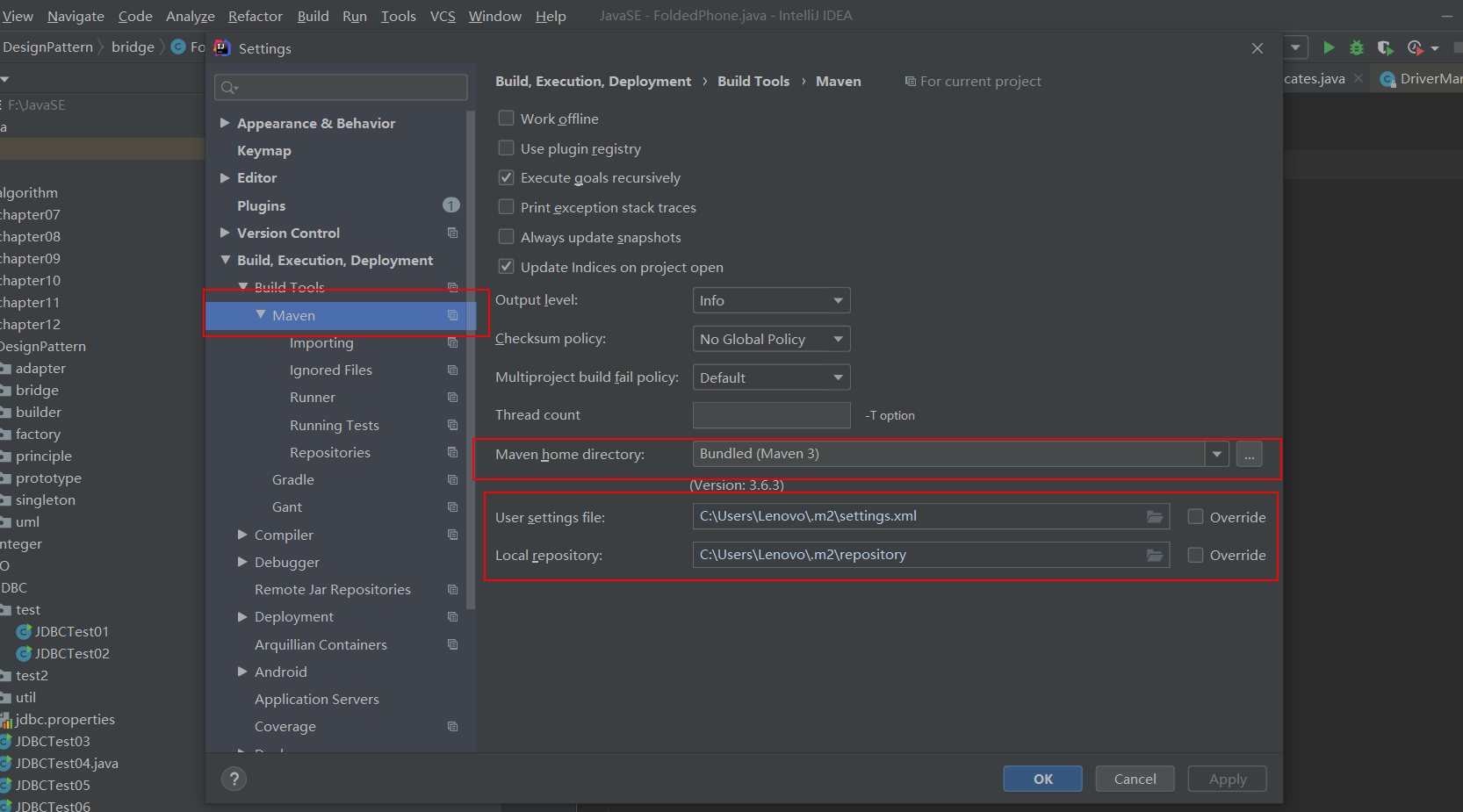
Task: Close the cates.java editor tab
Action: click(x=1358, y=78)
